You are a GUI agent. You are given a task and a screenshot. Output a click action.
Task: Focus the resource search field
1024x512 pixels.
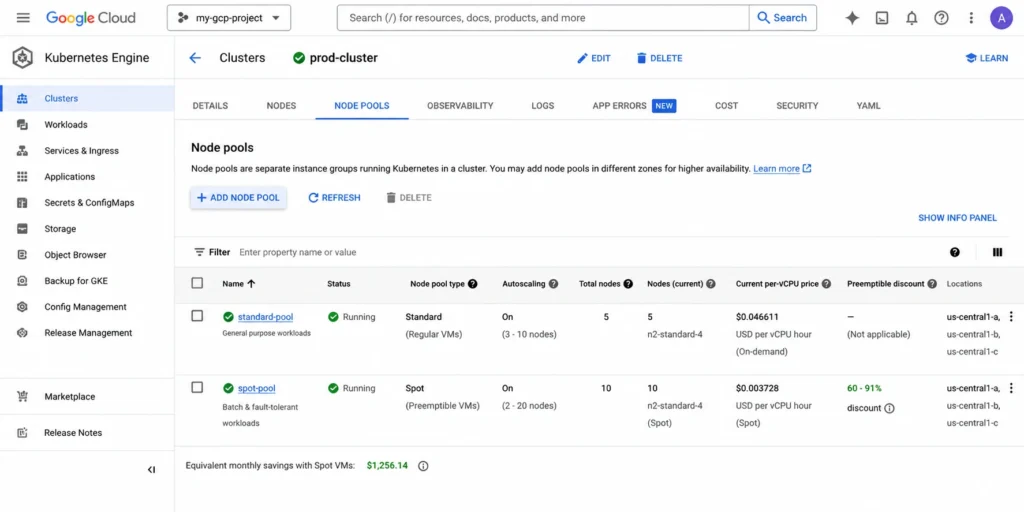coord(543,18)
